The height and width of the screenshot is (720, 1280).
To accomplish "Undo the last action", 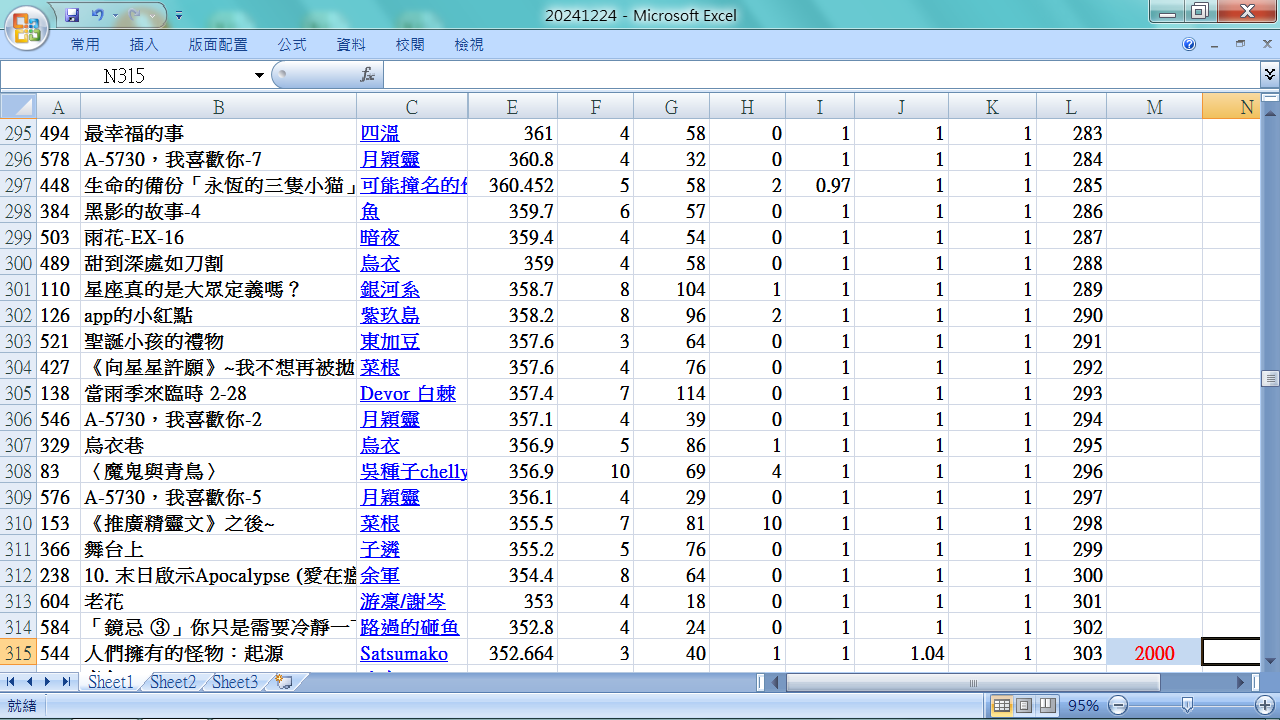I will click(97, 15).
